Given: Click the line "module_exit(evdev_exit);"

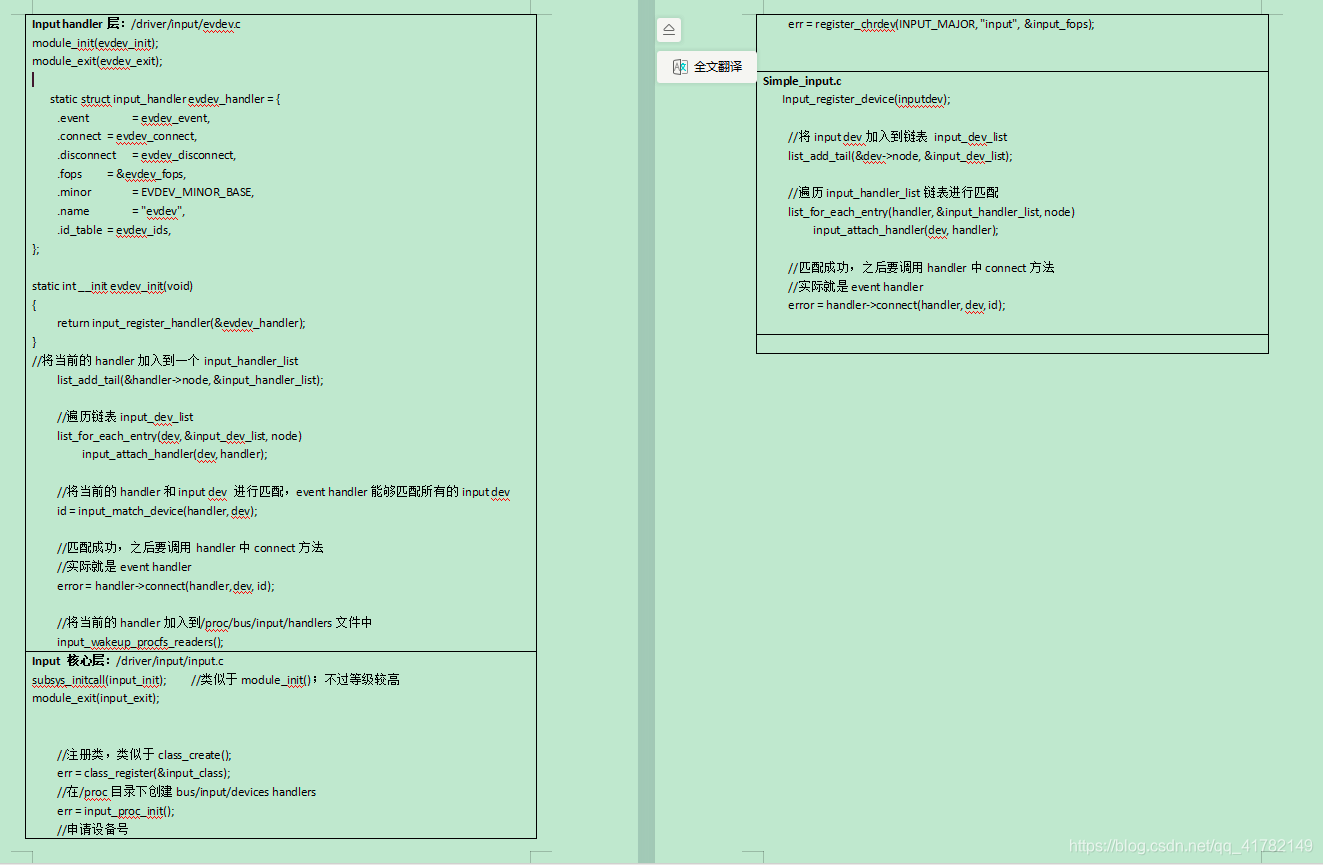Looking at the screenshot, I should click(x=97, y=61).
